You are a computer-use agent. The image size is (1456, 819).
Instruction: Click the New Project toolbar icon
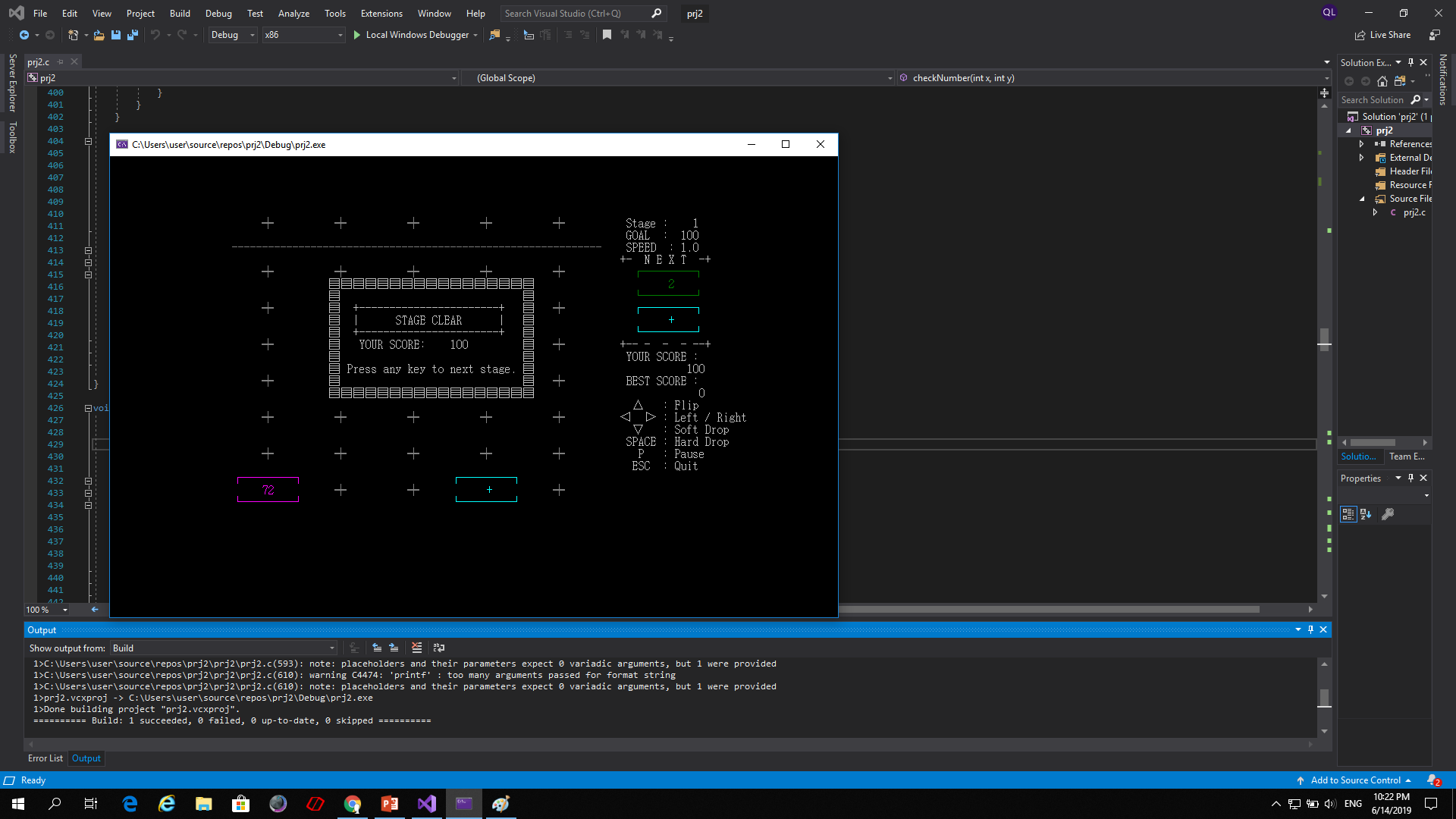click(74, 35)
